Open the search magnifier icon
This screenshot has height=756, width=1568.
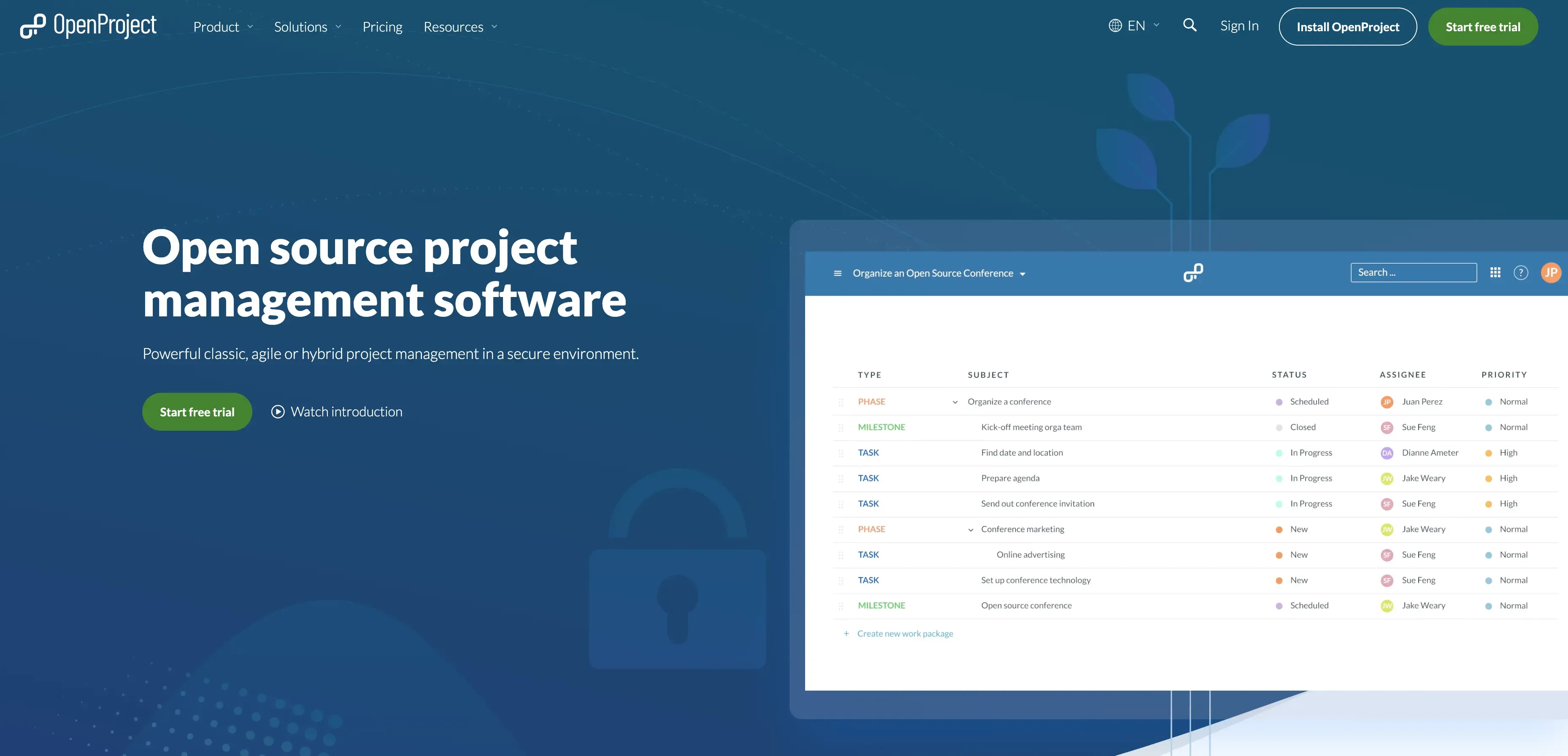point(1190,26)
